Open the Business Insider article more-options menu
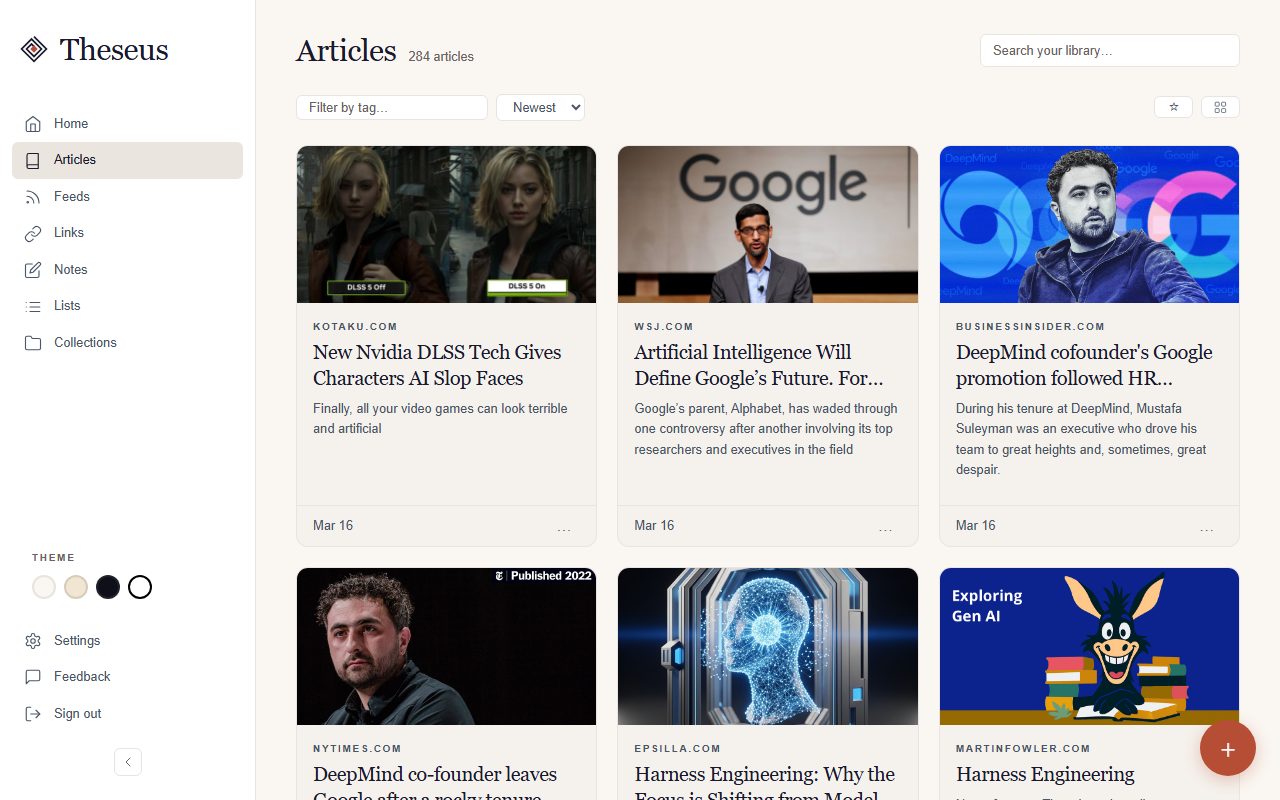Image resolution: width=1280 pixels, height=800 pixels. click(x=1207, y=527)
